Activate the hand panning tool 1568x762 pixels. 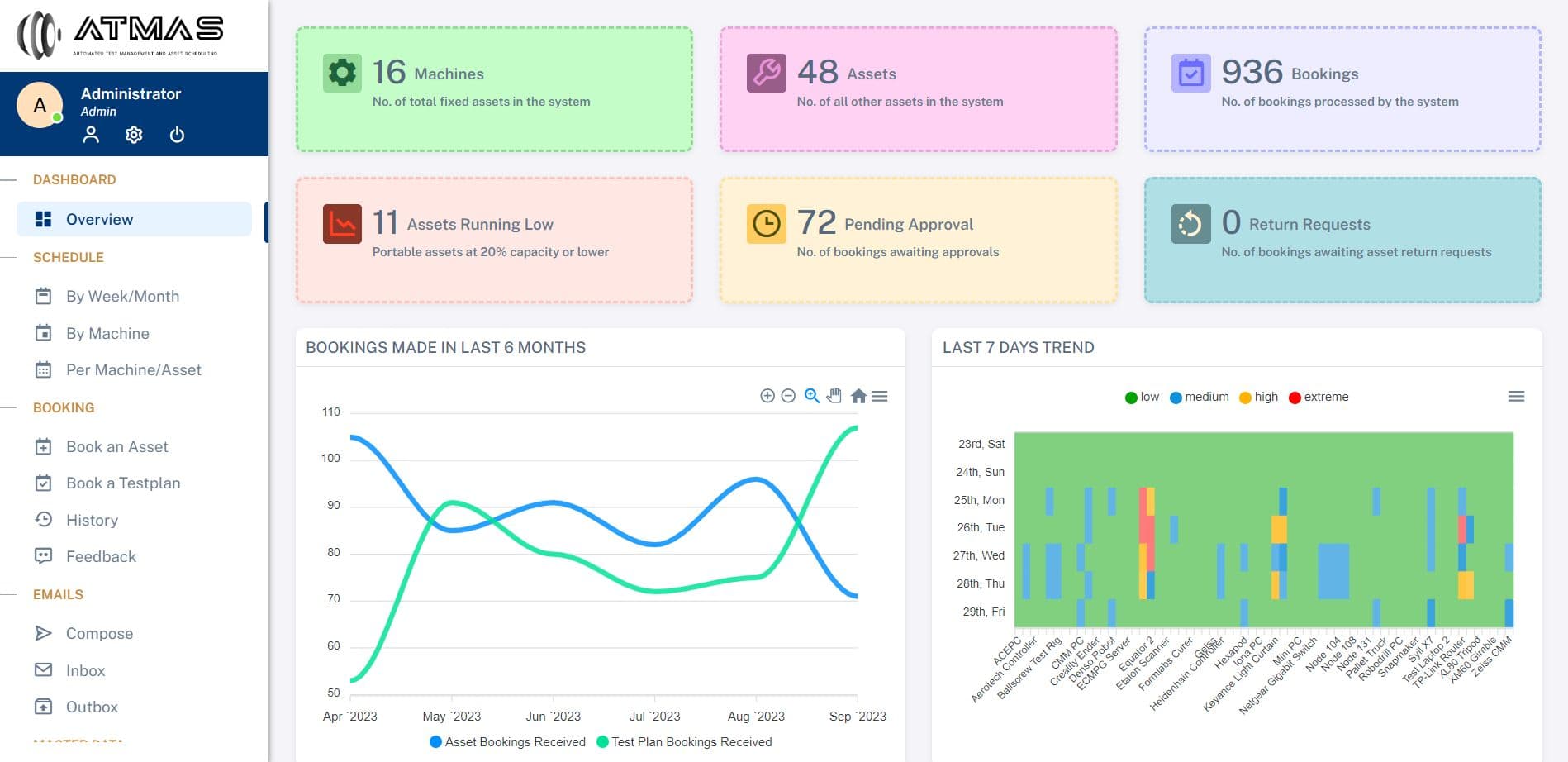[834, 396]
